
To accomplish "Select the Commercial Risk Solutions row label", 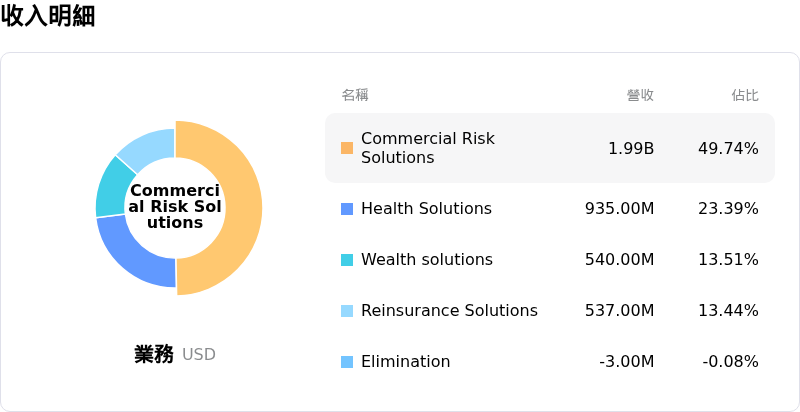I will click(427, 148).
